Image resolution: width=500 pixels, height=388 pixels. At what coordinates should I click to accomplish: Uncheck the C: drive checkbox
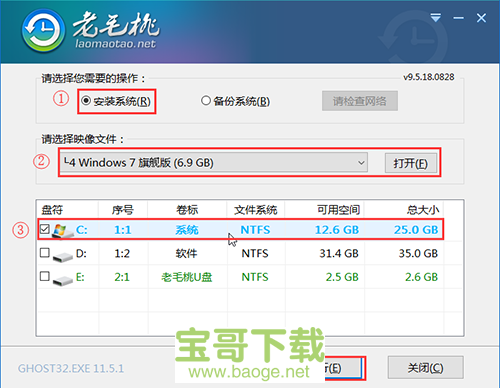click(45, 229)
